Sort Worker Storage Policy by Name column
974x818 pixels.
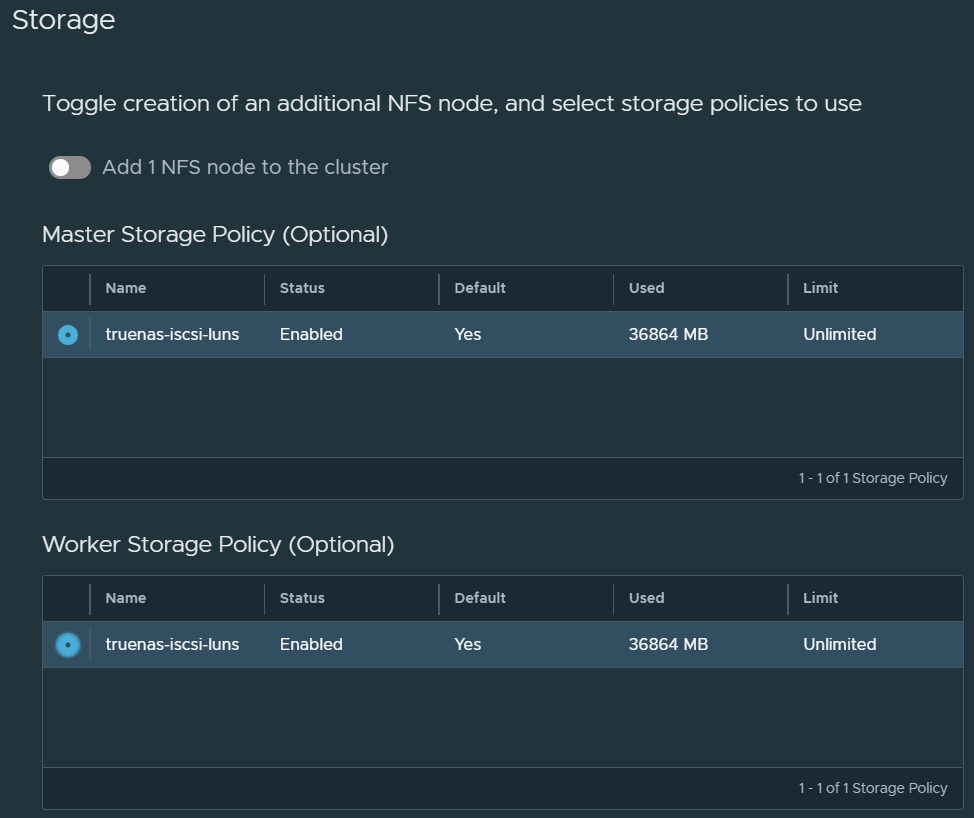[x=126, y=598]
